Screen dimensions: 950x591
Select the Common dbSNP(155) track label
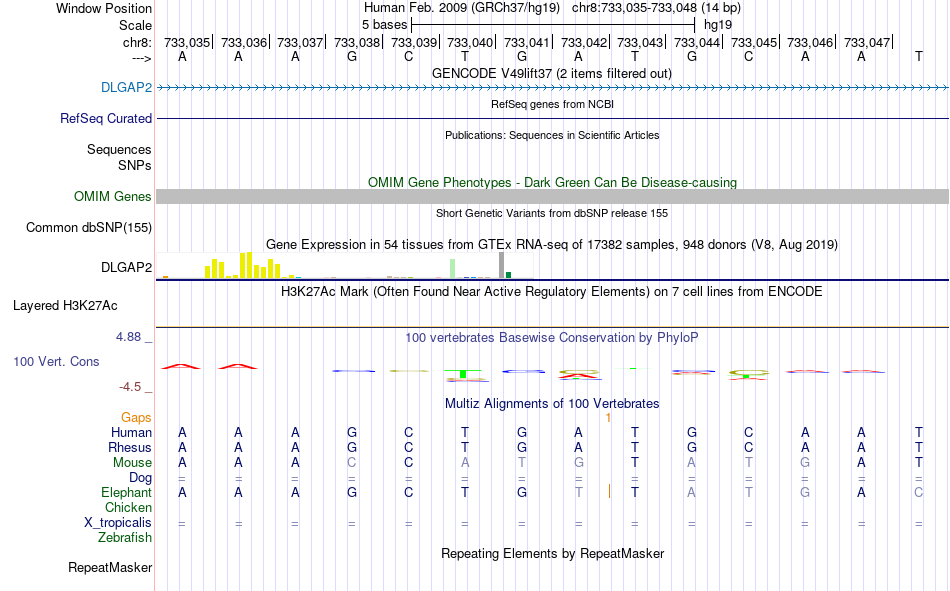[88, 227]
